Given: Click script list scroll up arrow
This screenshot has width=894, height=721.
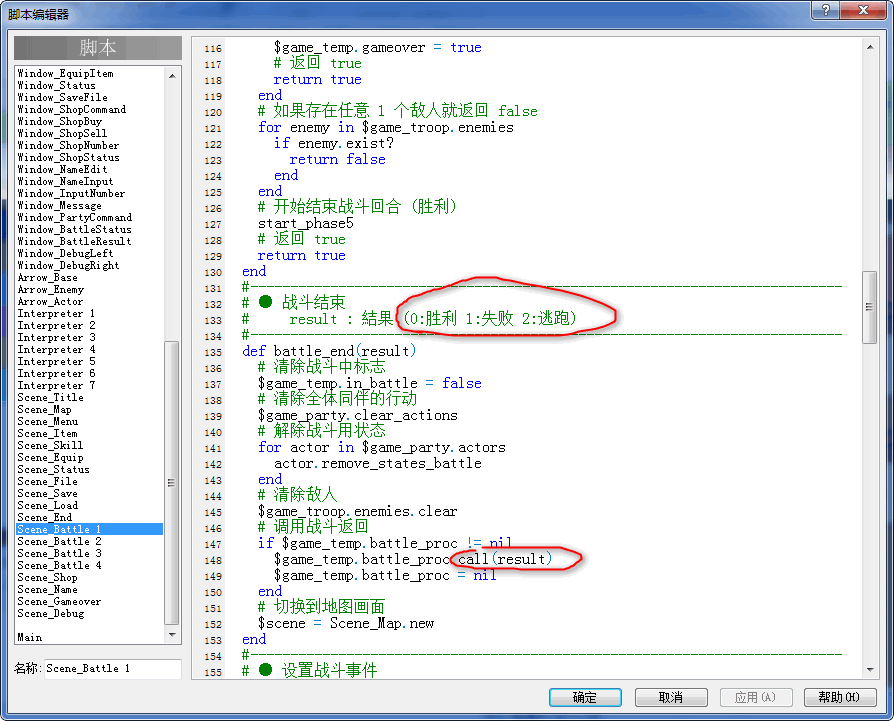Looking at the screenshot, I should [x=172, y=75].
